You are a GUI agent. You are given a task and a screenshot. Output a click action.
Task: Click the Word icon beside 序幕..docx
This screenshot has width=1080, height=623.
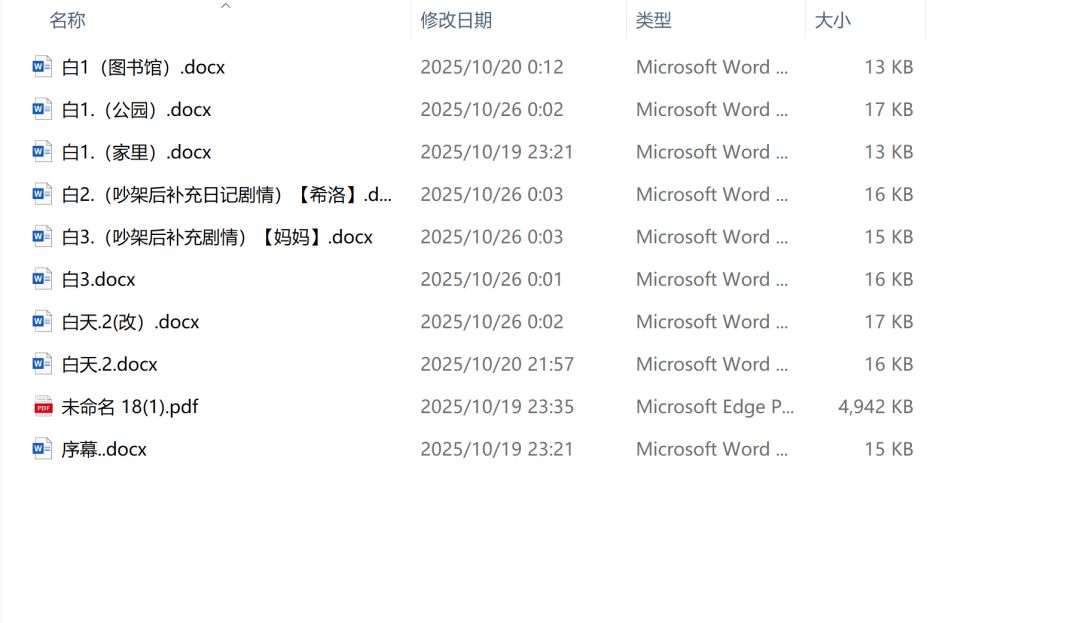pos(41,449)
